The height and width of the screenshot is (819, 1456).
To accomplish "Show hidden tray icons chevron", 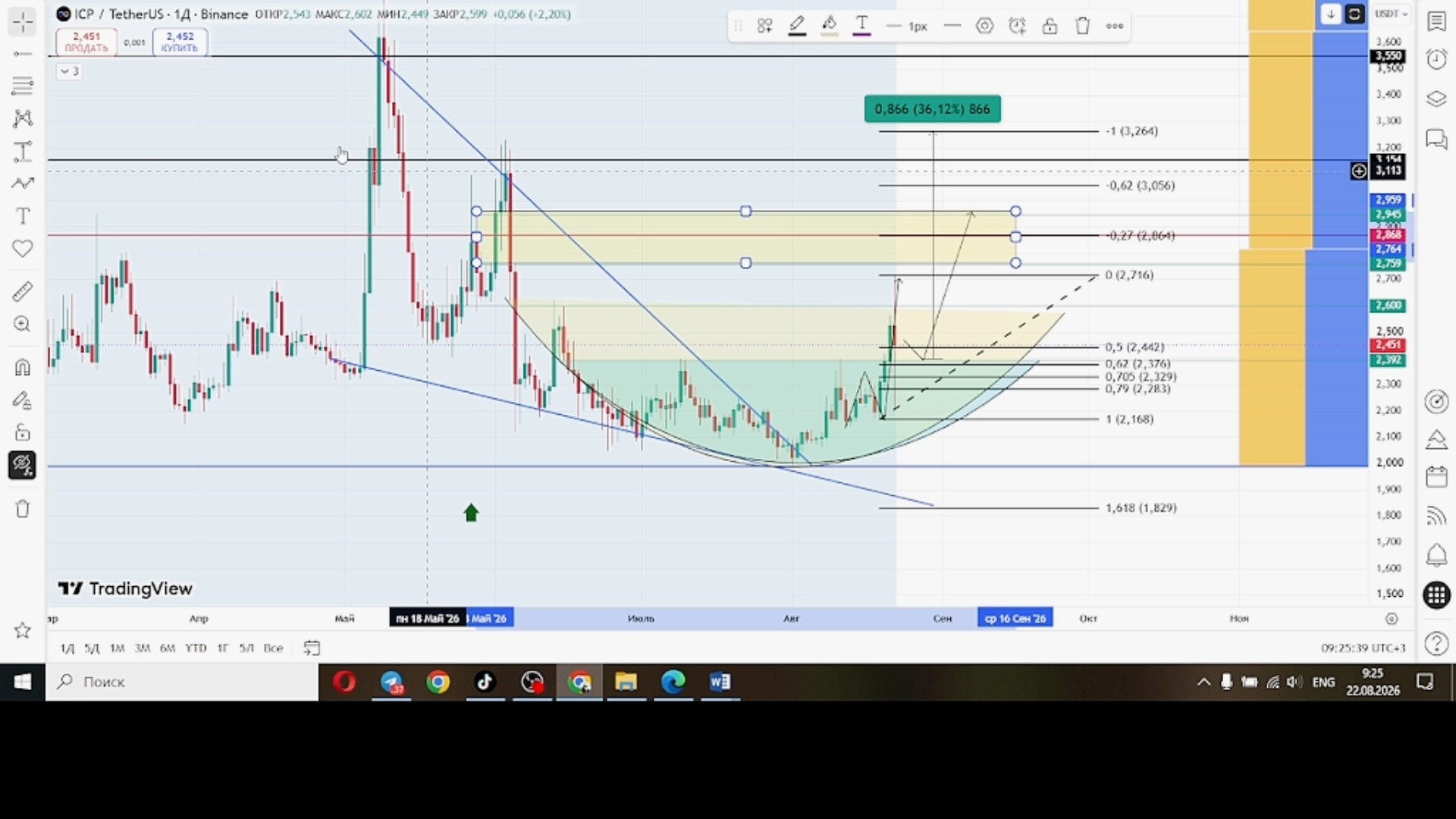I will (1203, 682).
